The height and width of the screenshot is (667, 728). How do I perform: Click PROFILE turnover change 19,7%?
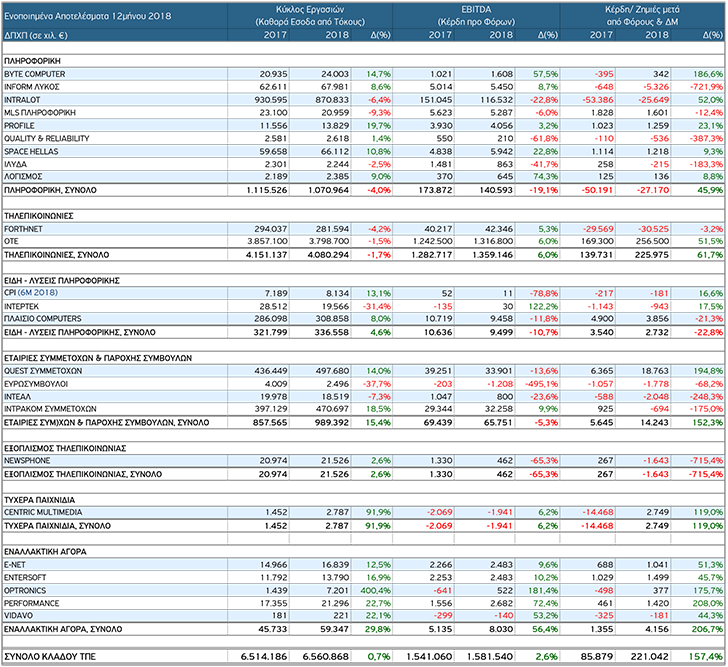pyautogui.click(x=379, y=126)
